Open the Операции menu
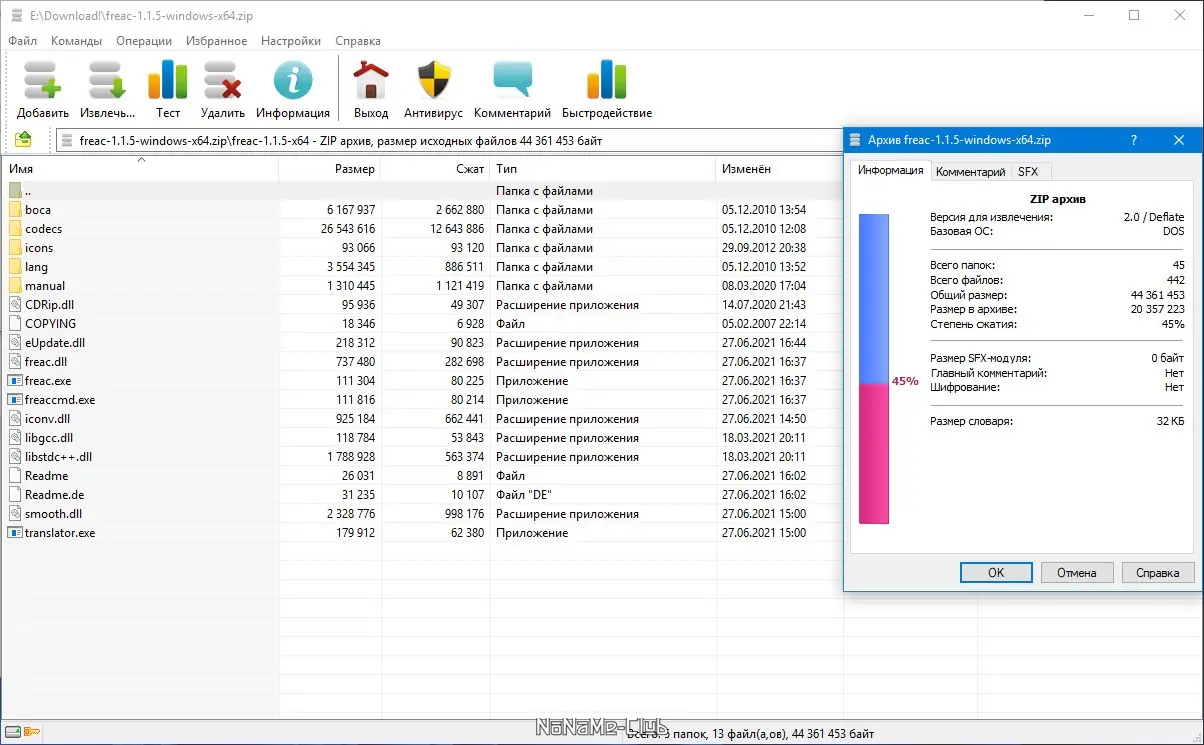Screen dimensions: 1204x745 144,41
